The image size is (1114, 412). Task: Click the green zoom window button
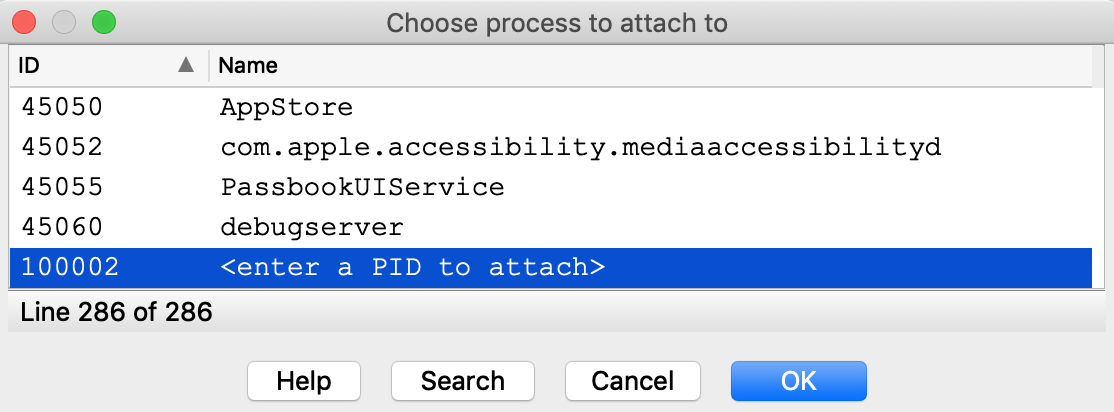(104, 22)
